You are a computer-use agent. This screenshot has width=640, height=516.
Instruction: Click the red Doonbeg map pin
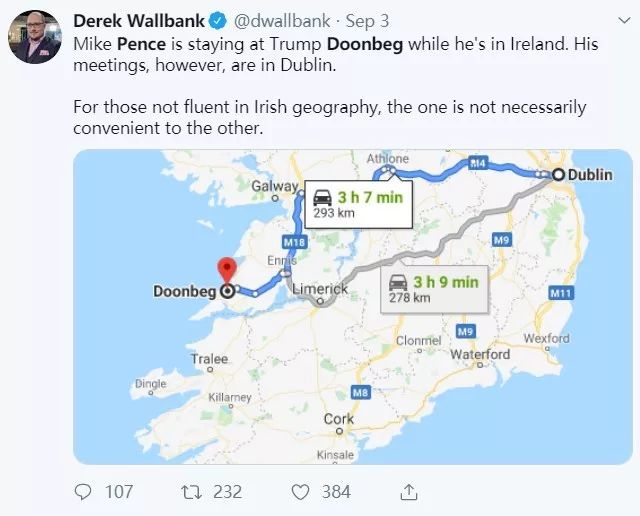(227, 271)
